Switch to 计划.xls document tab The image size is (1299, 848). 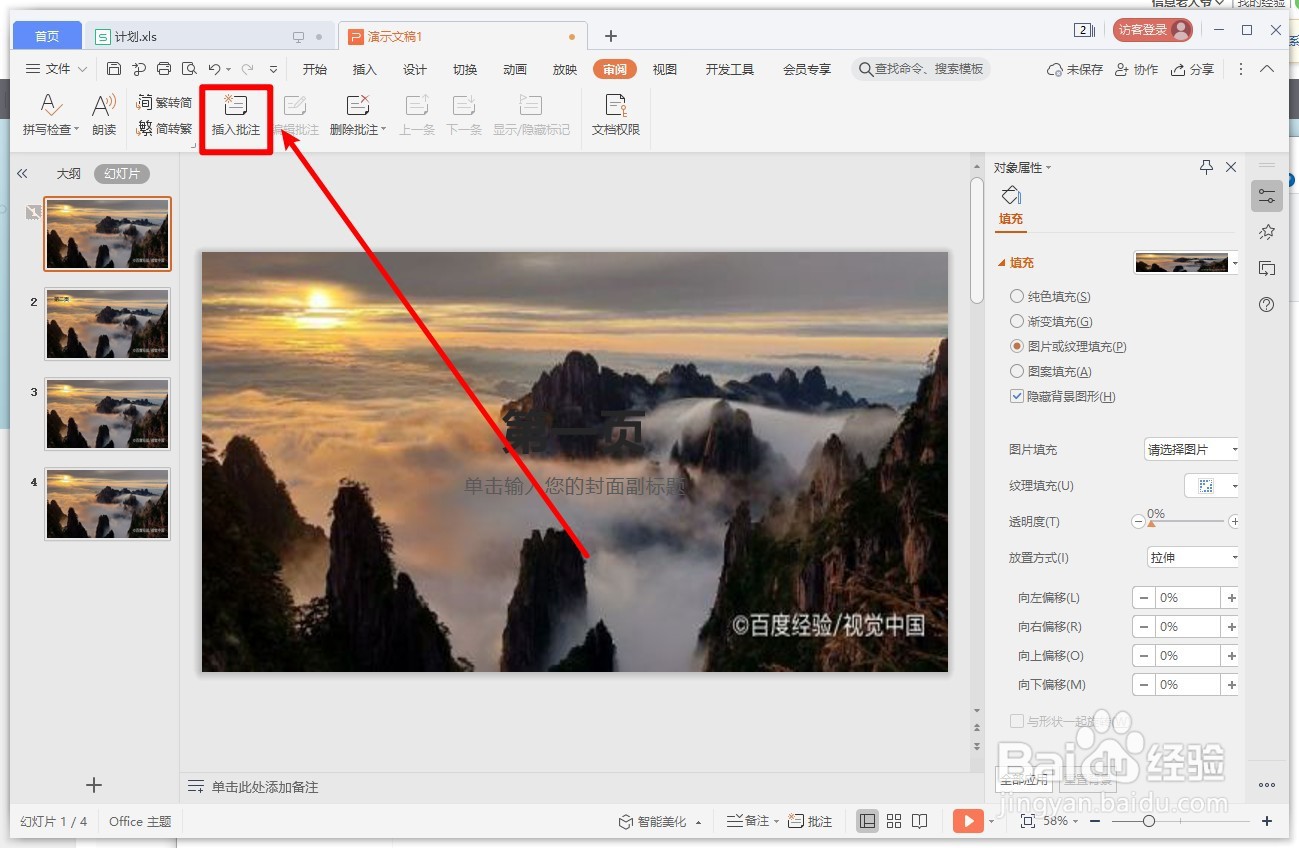pyautogui.click(x=209, y=37)
